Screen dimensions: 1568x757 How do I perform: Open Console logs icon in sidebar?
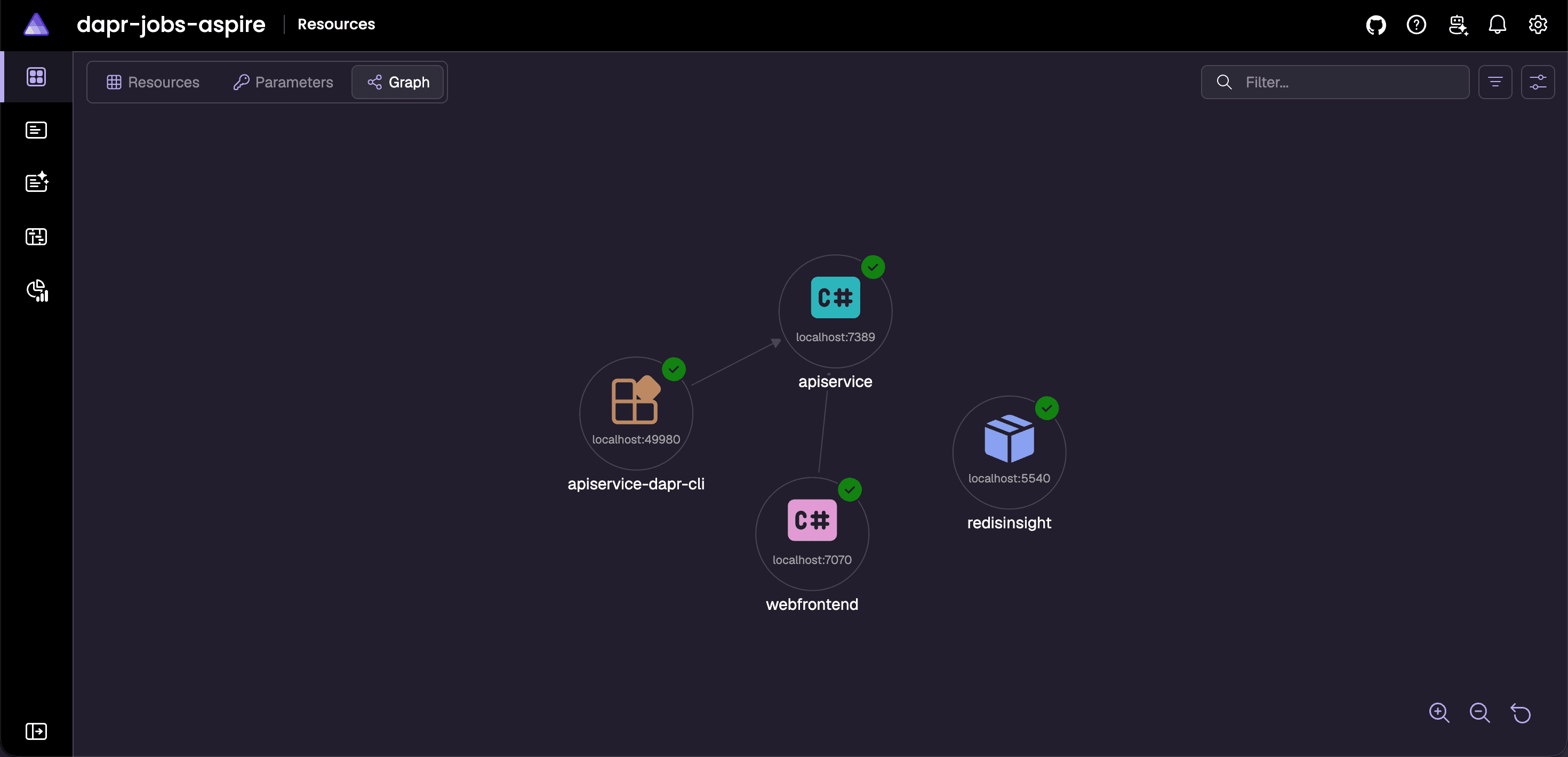click(x=36, y=130)
